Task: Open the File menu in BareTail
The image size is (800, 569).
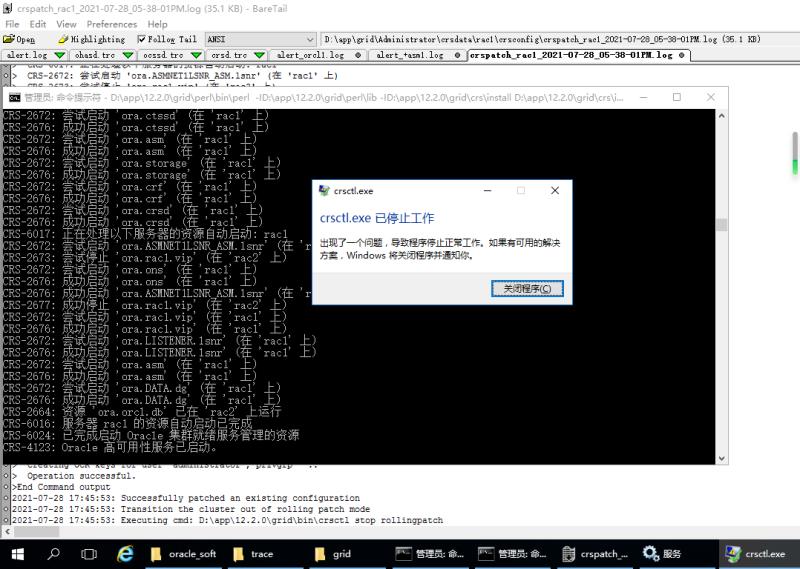Action: click(x=12, y=24)
